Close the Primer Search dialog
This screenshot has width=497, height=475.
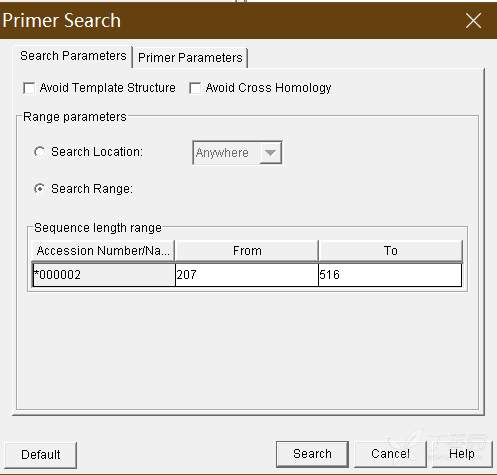473,21
